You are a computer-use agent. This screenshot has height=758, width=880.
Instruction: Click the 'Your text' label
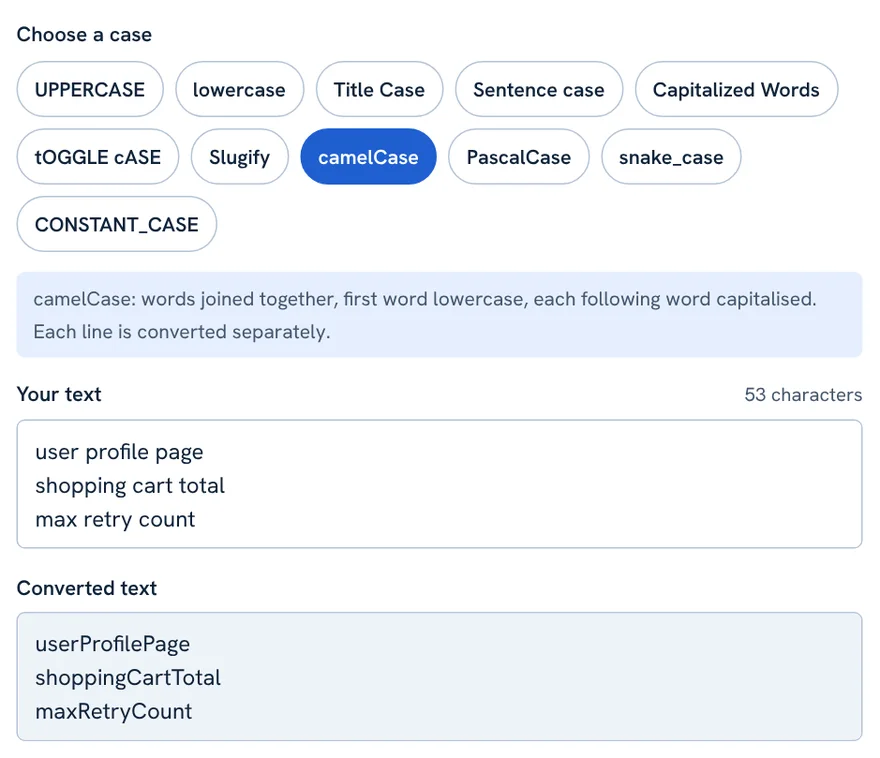coord(59,394)
